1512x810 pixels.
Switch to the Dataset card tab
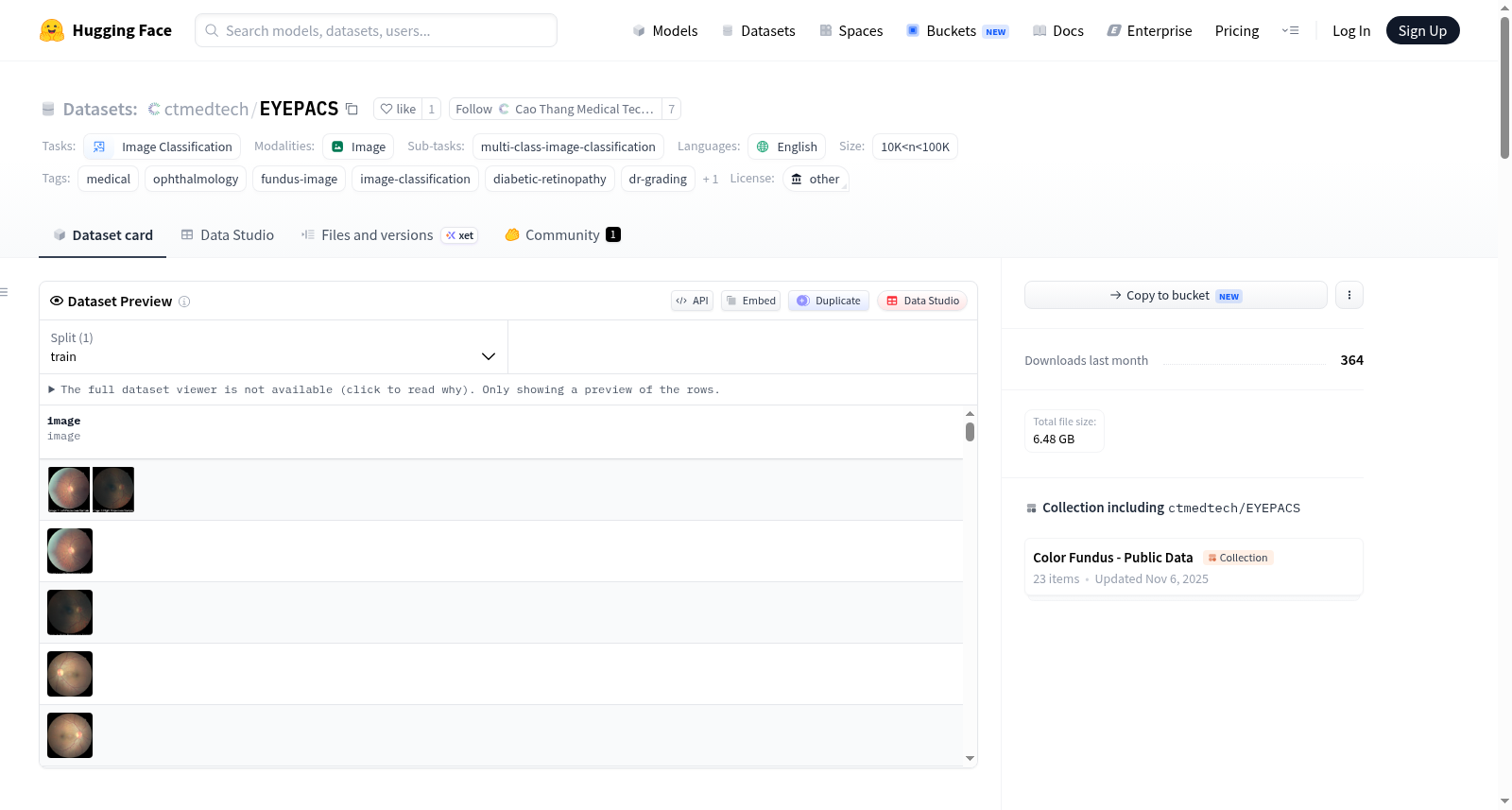(x=103, y=234)
